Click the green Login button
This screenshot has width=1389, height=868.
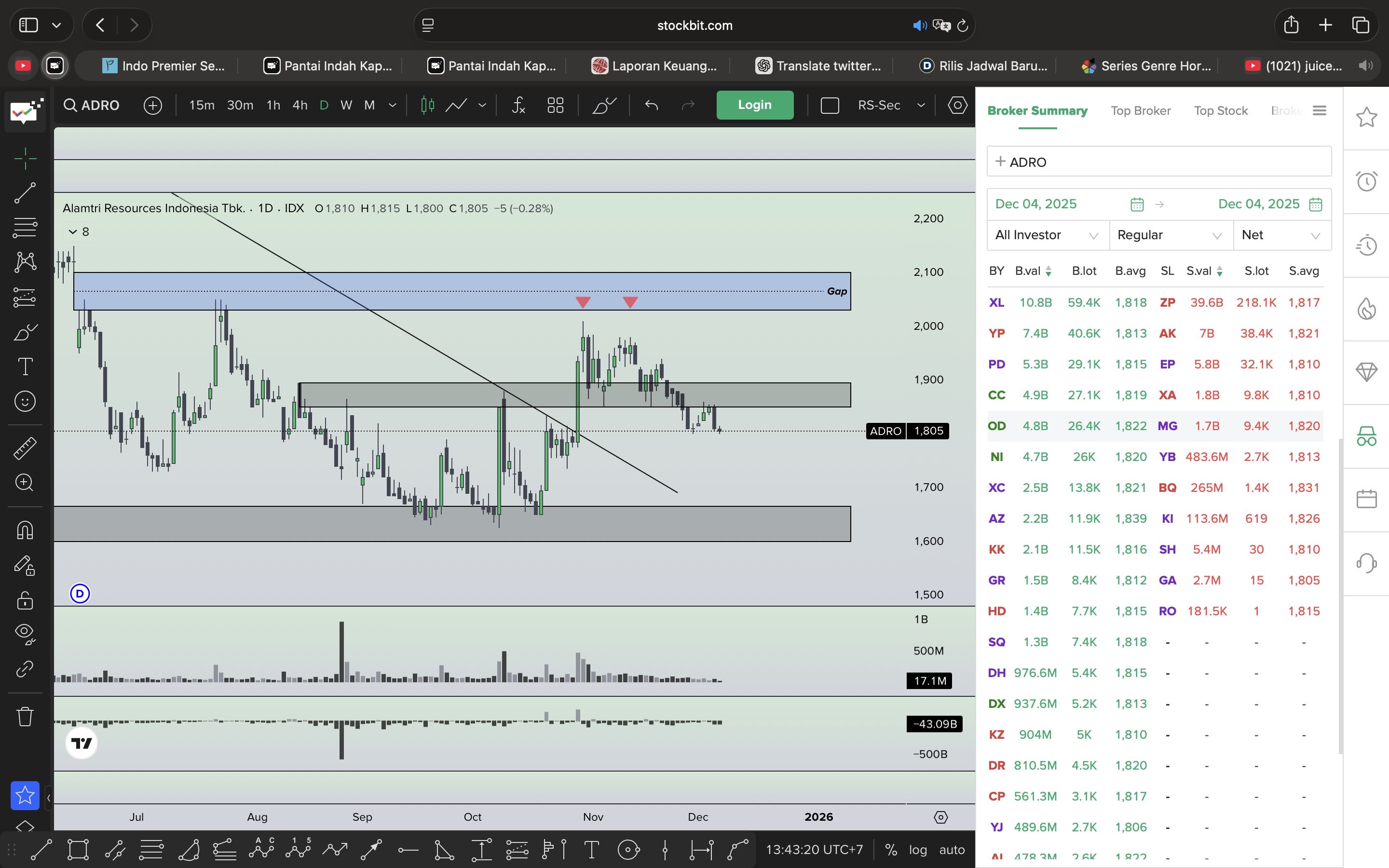pos(754,105)
